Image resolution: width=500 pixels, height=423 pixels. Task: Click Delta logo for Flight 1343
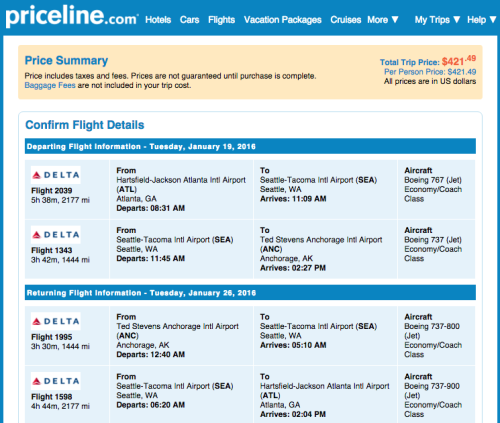click(x=56, y=235)
